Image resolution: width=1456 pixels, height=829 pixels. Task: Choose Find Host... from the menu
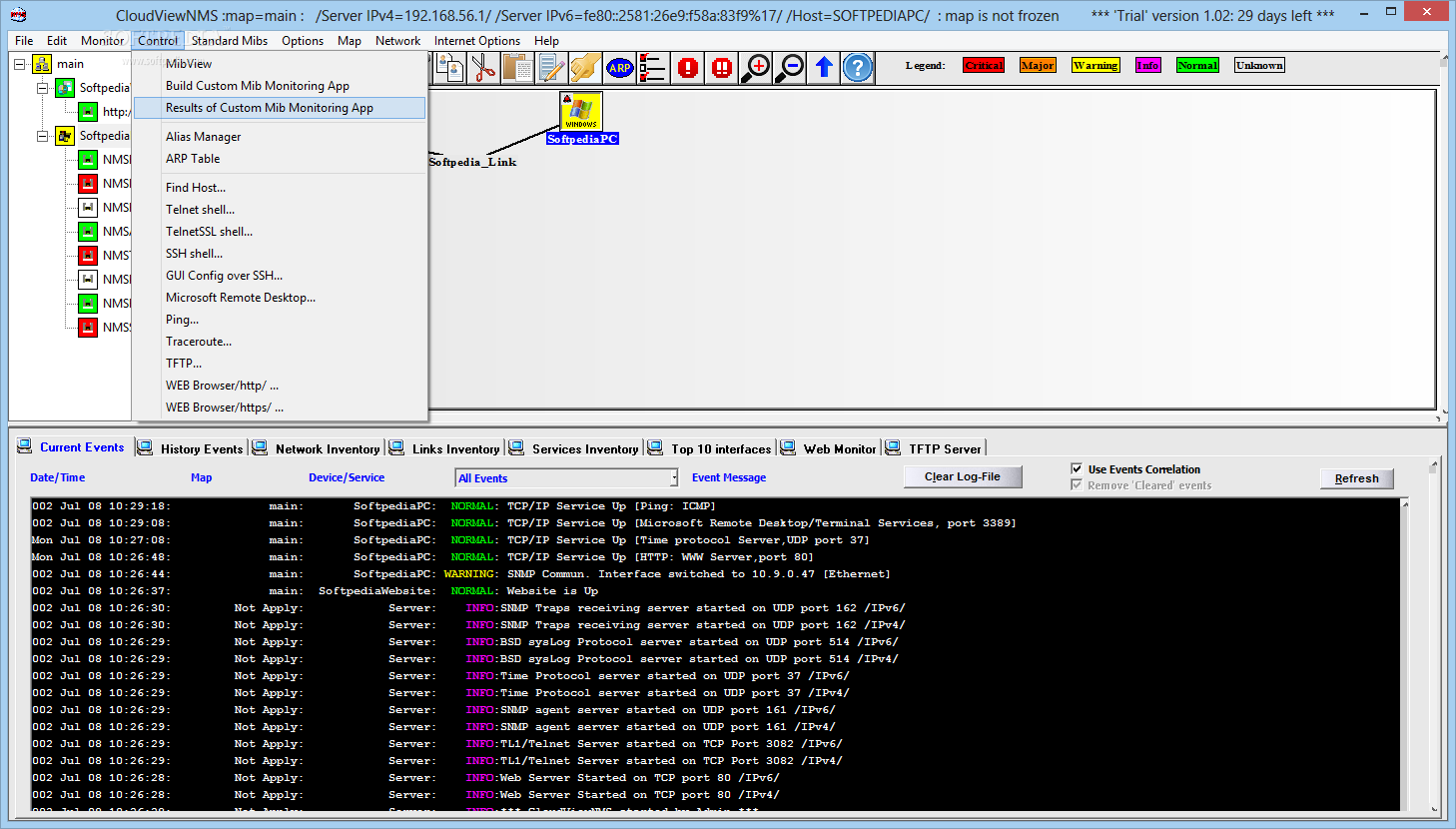pyautogui.click(x=280, y=188)
